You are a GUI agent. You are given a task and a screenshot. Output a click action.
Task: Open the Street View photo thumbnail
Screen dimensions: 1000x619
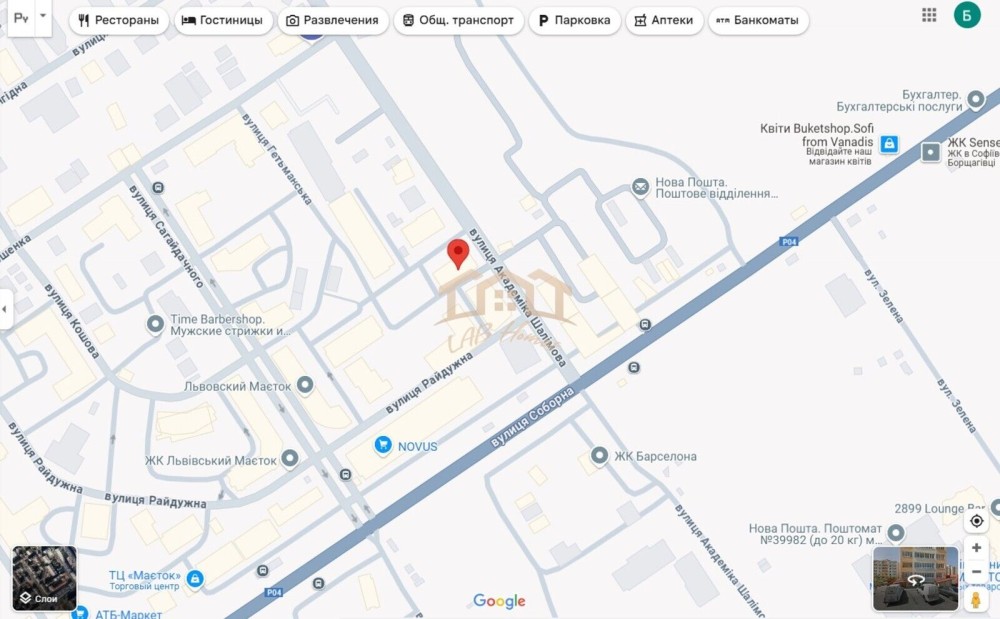[916, 579]
